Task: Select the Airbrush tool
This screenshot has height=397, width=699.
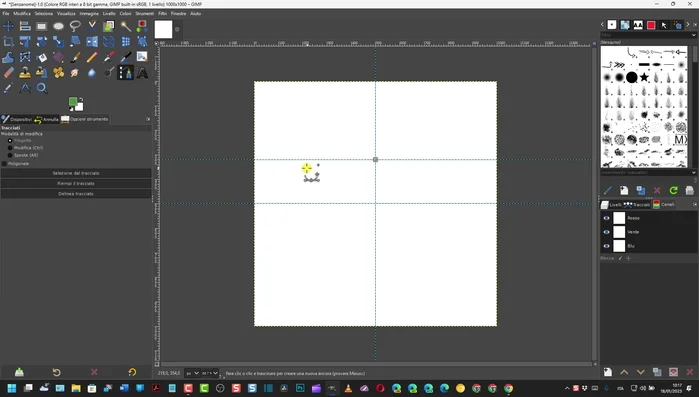Action: 109,57
